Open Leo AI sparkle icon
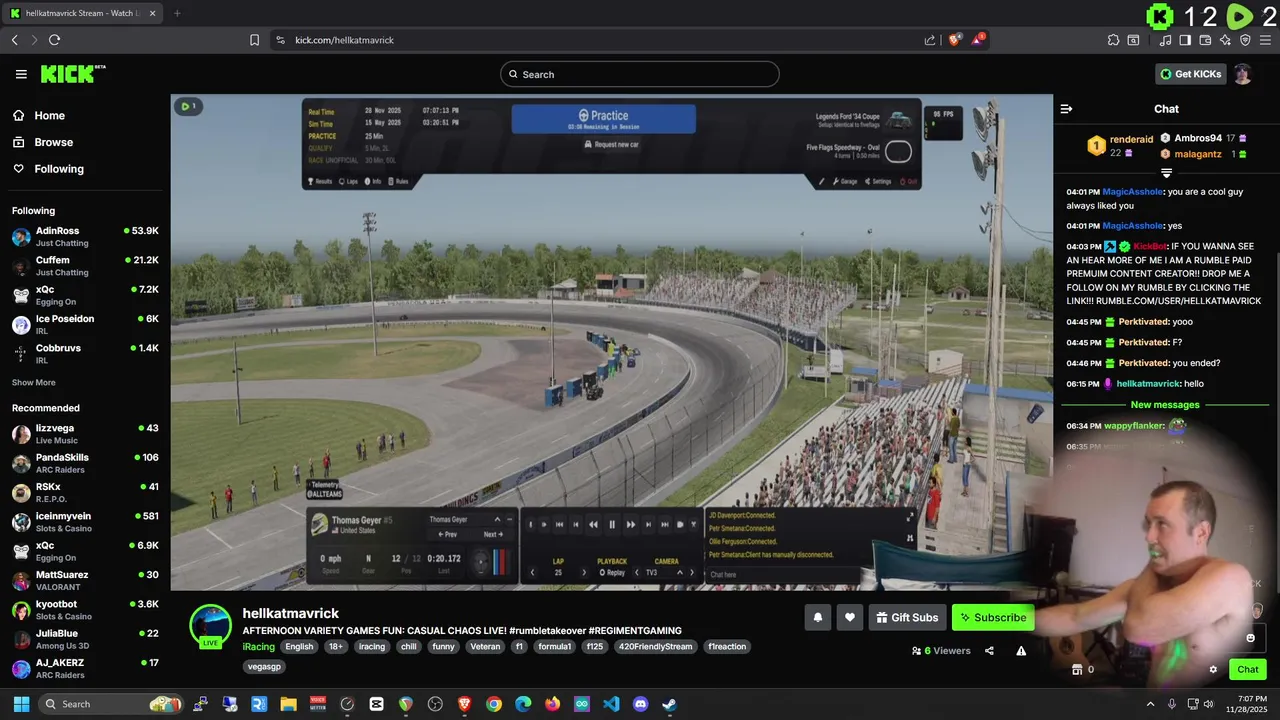Image resolution: width=1280 pixels, height=720 pixels. pos(1225,40)
